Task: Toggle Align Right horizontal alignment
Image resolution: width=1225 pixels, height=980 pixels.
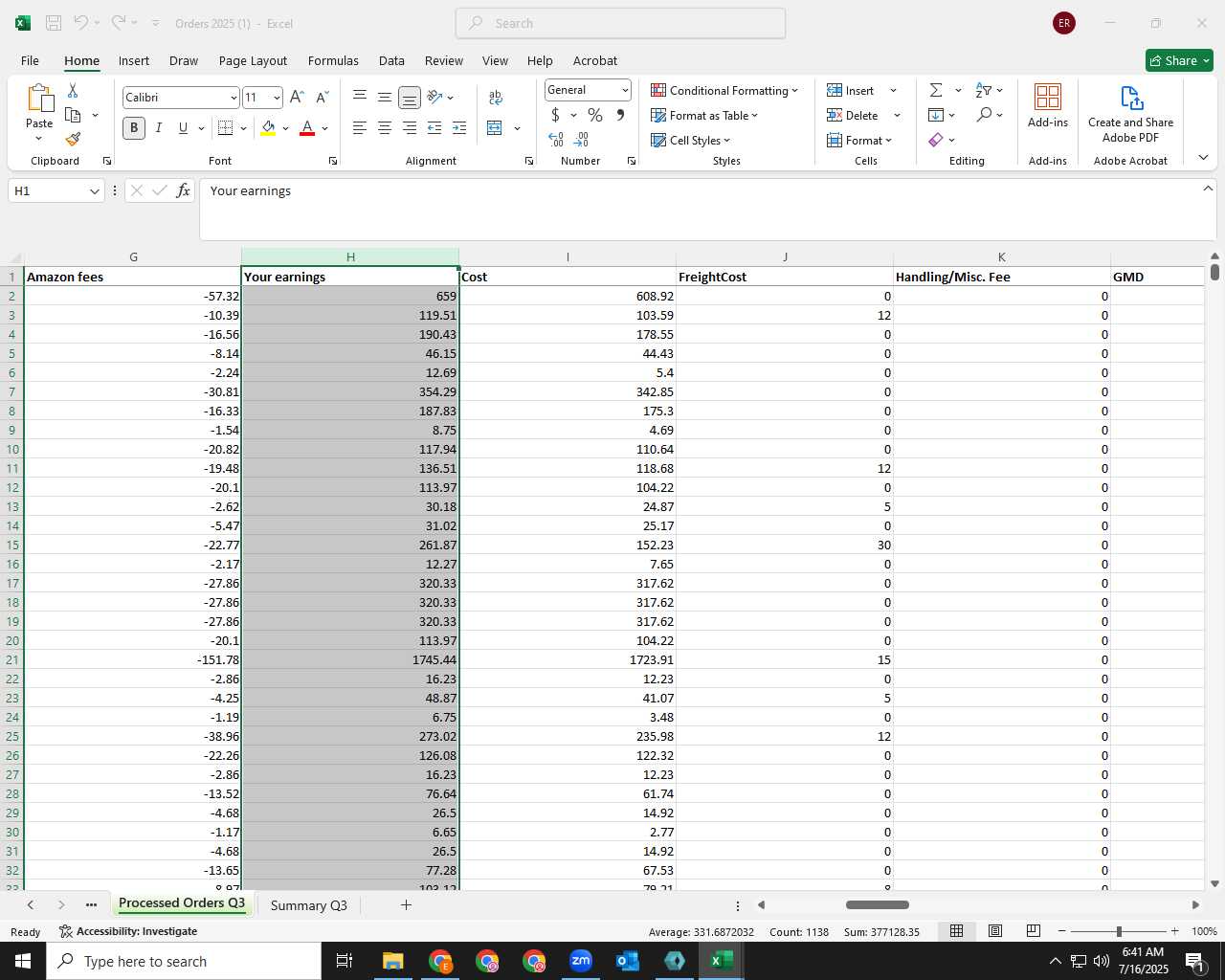Action: (x=409, y=127)
